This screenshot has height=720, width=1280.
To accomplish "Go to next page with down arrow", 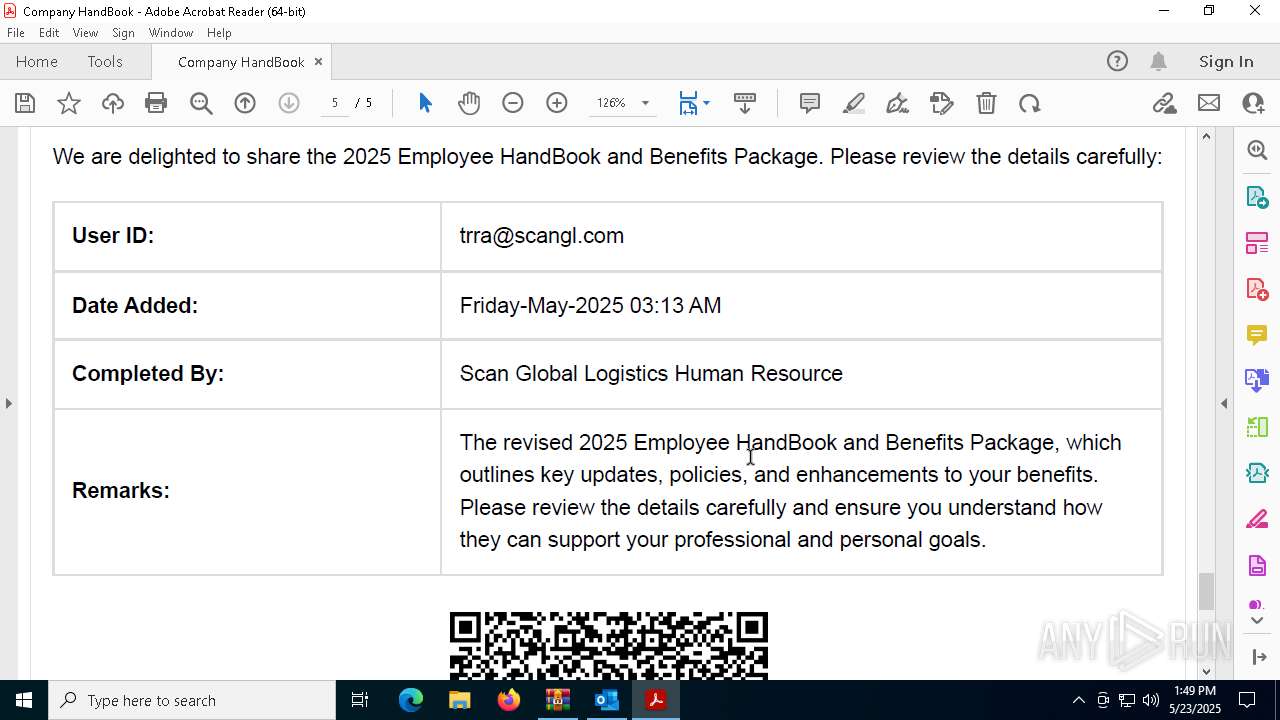I will (289, 103).
